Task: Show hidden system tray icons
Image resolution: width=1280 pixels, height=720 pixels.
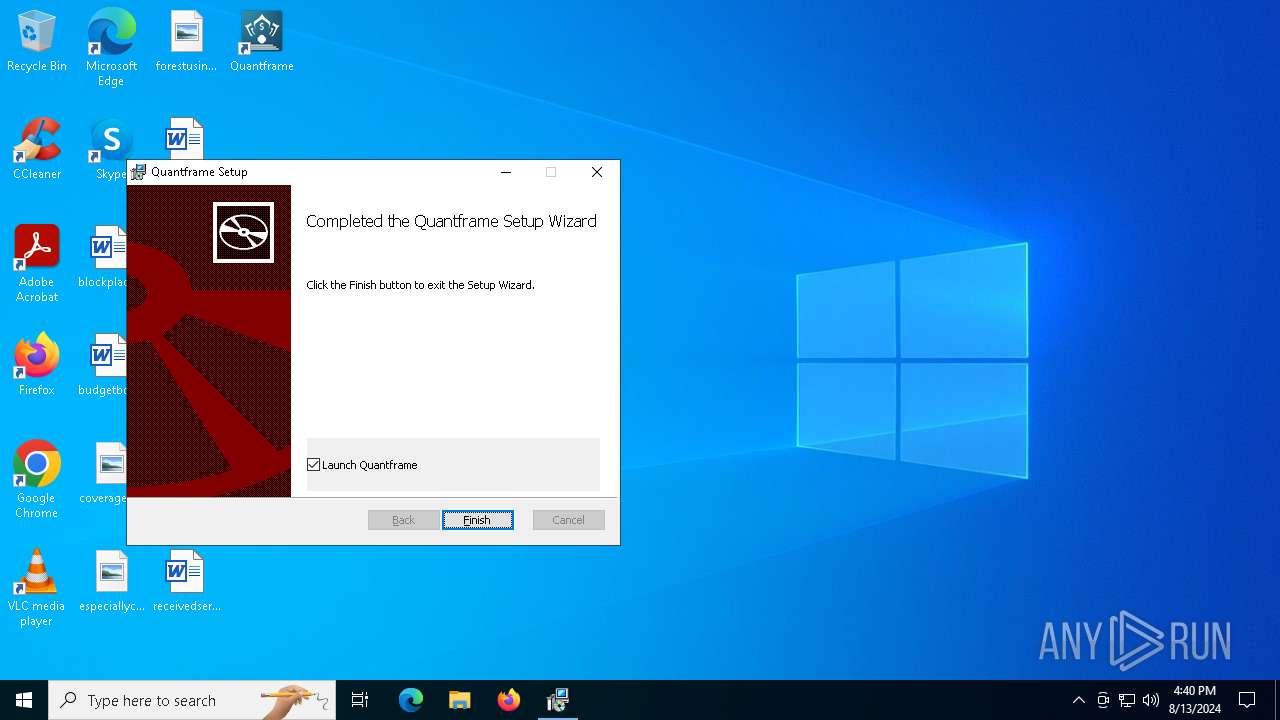Action: 1078,700
